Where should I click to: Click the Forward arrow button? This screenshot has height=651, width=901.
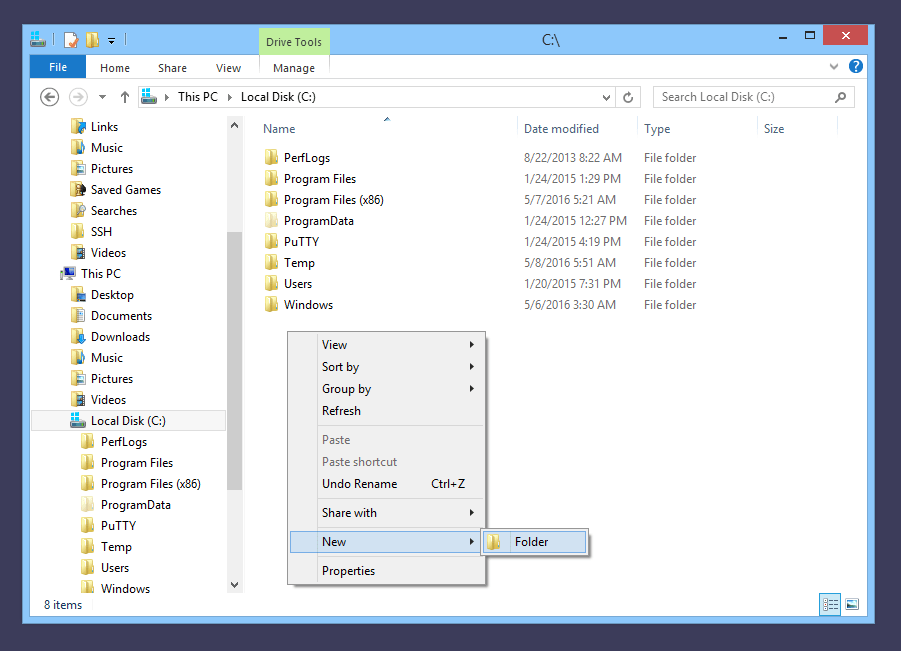pyautogui.click(x=78, y=97)
